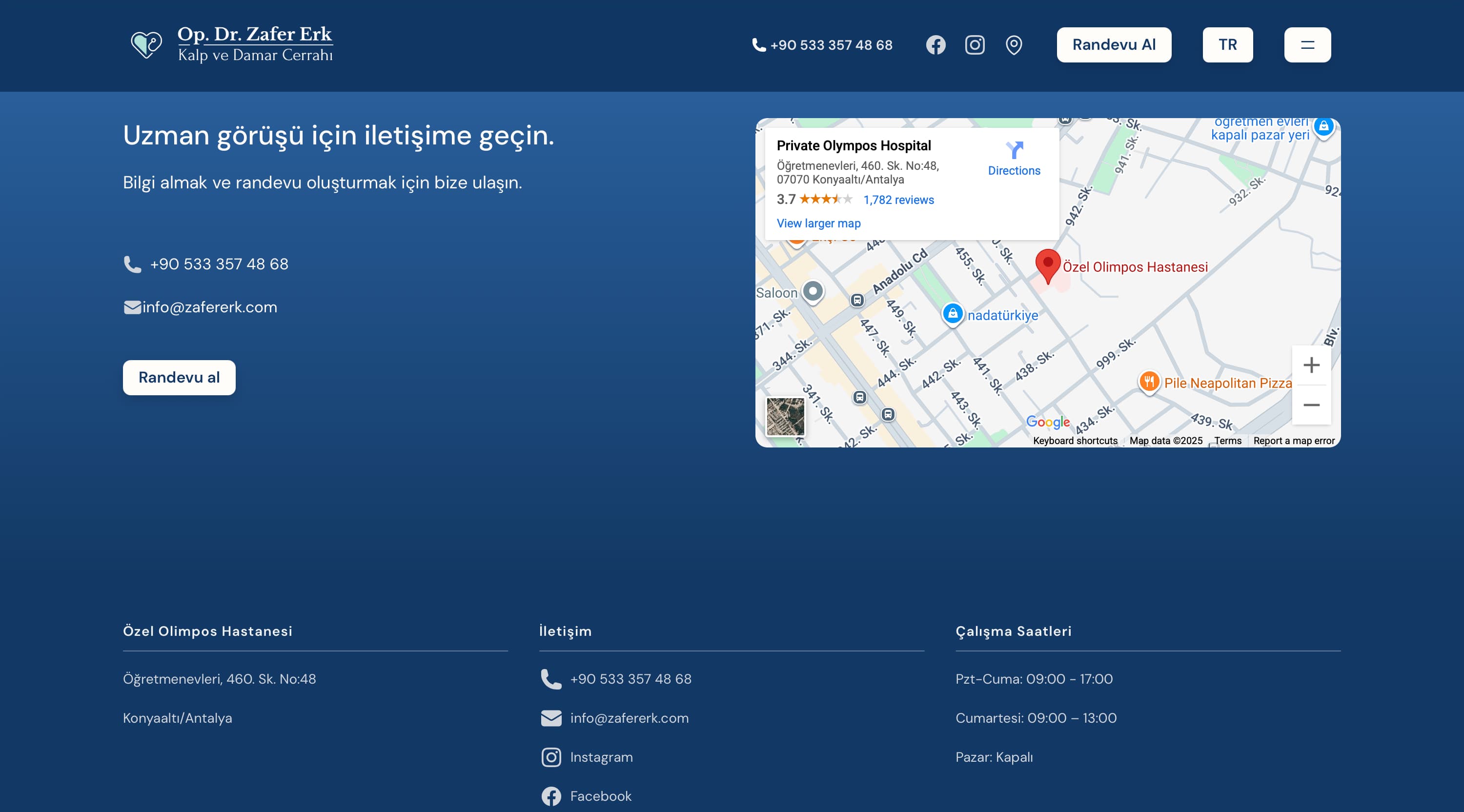This screenshot has height=812, width=1464.
Task: Switch map to satellite view thumbnail
Action: pos(785,417)
